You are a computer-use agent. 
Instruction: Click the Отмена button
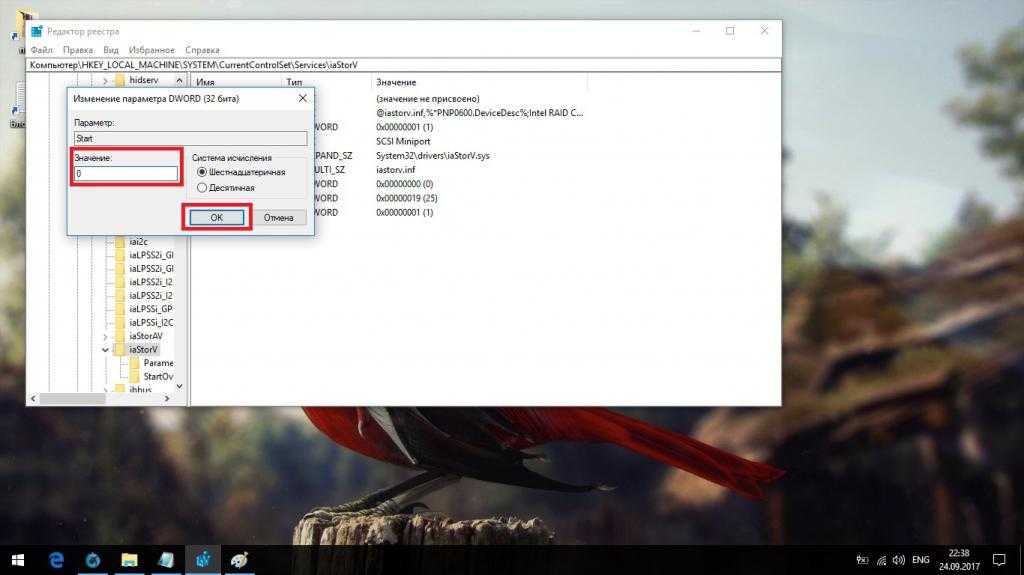[279, 218]
